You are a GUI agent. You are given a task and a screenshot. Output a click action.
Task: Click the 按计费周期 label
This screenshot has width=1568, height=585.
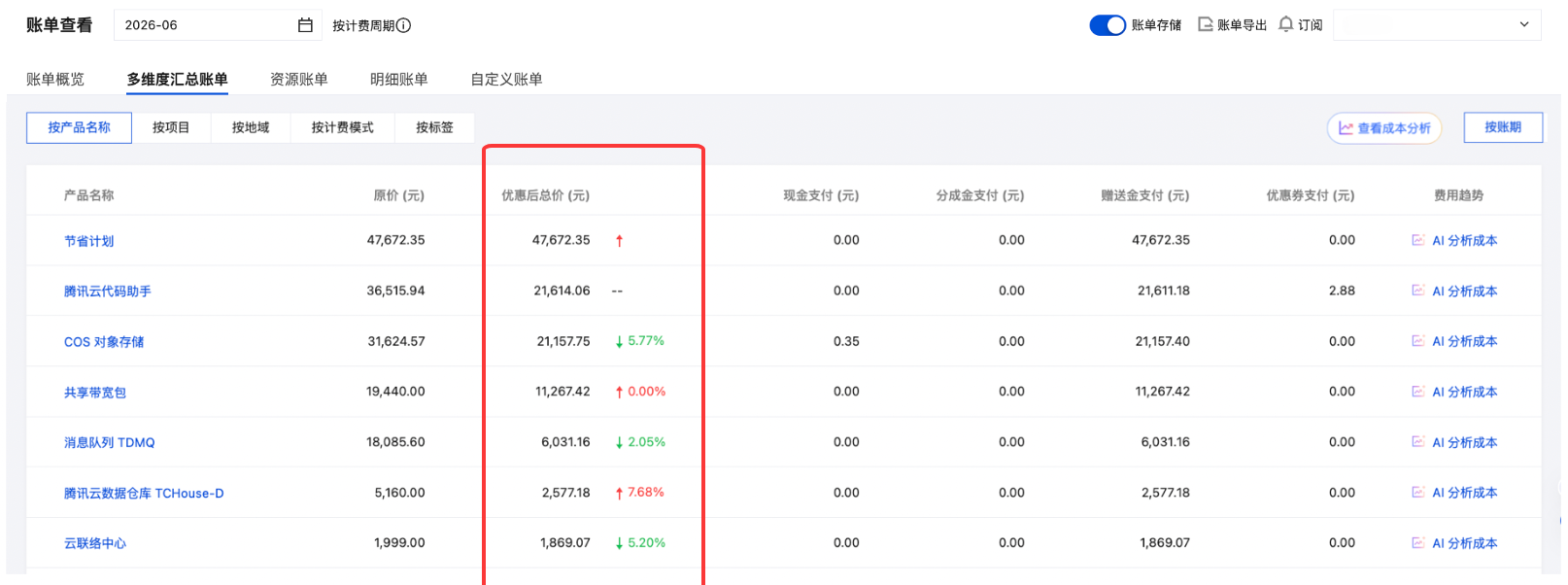pos(363,25)
